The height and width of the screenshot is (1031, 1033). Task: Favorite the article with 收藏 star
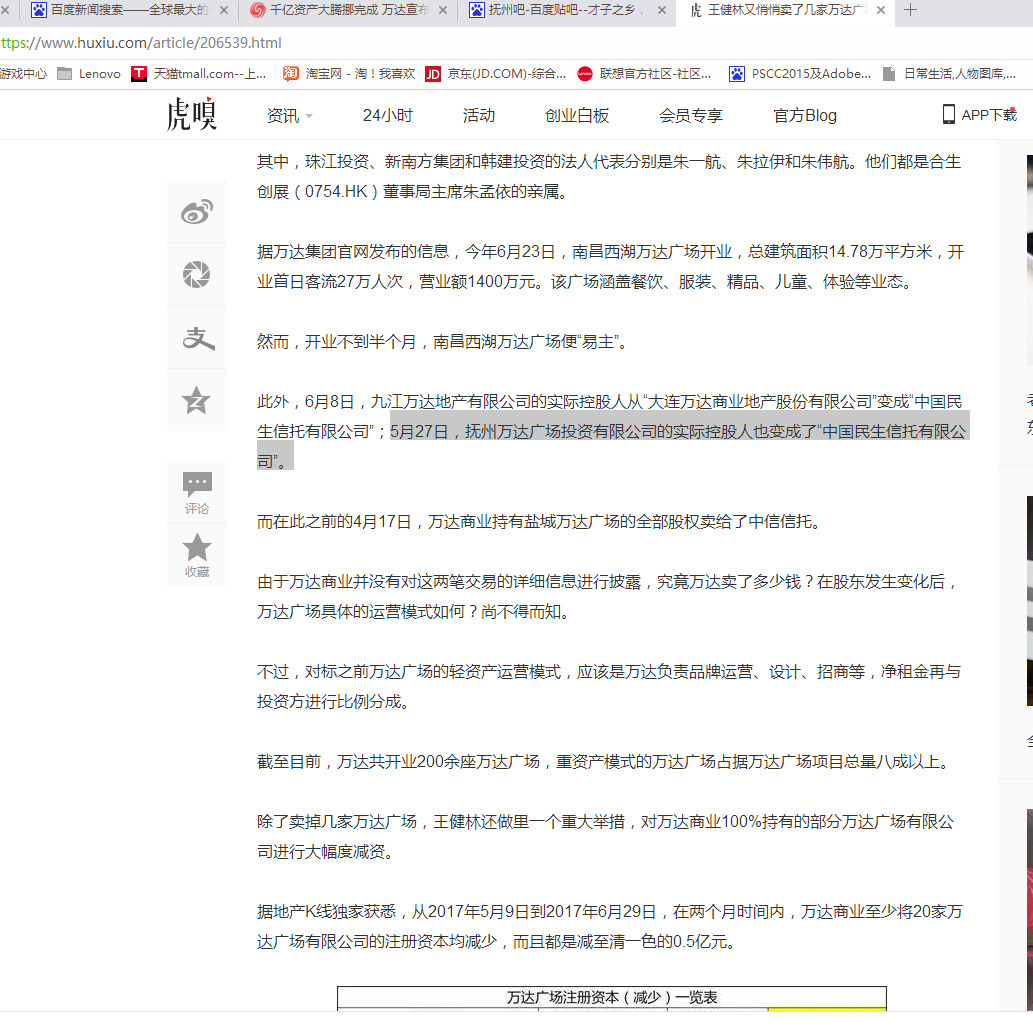point(197,555)
